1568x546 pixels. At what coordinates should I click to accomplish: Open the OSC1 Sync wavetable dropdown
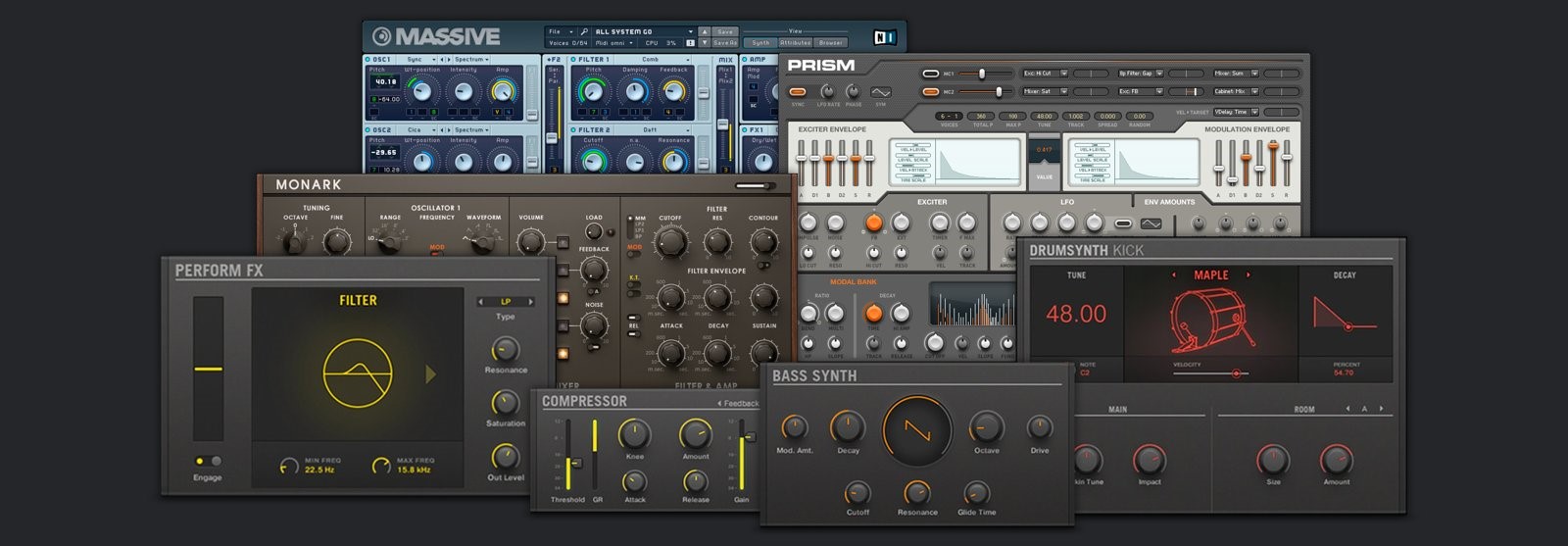coord(423,59)
